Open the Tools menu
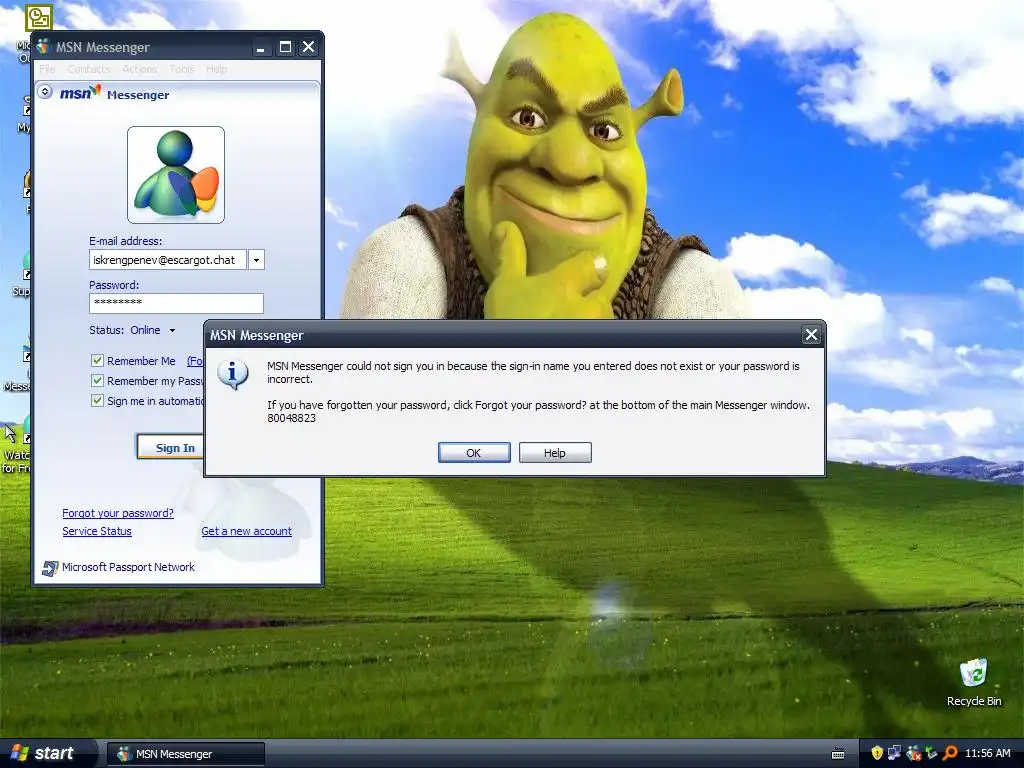The height and width of the screenshot is (768, 1024). point(182,69)
